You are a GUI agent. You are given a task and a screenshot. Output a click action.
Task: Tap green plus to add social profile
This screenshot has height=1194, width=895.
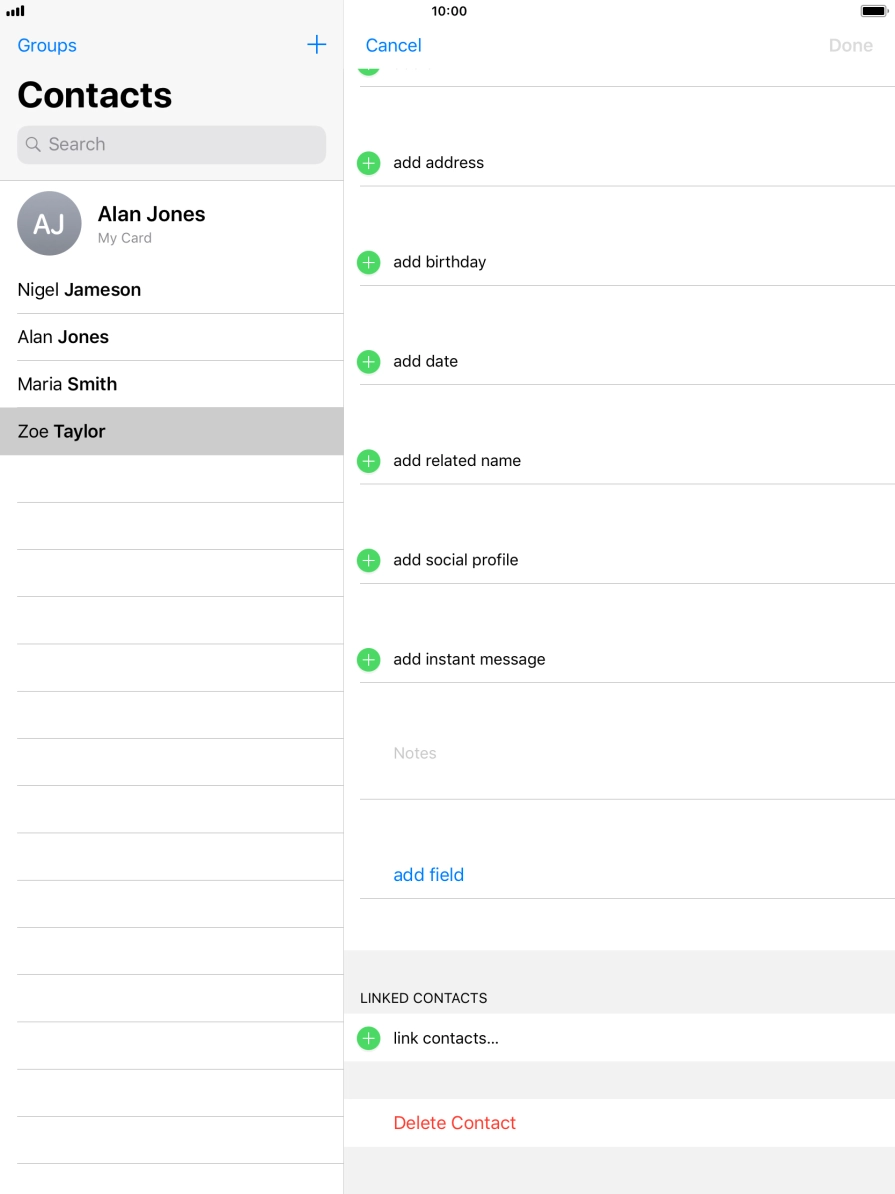click(368, 560)
